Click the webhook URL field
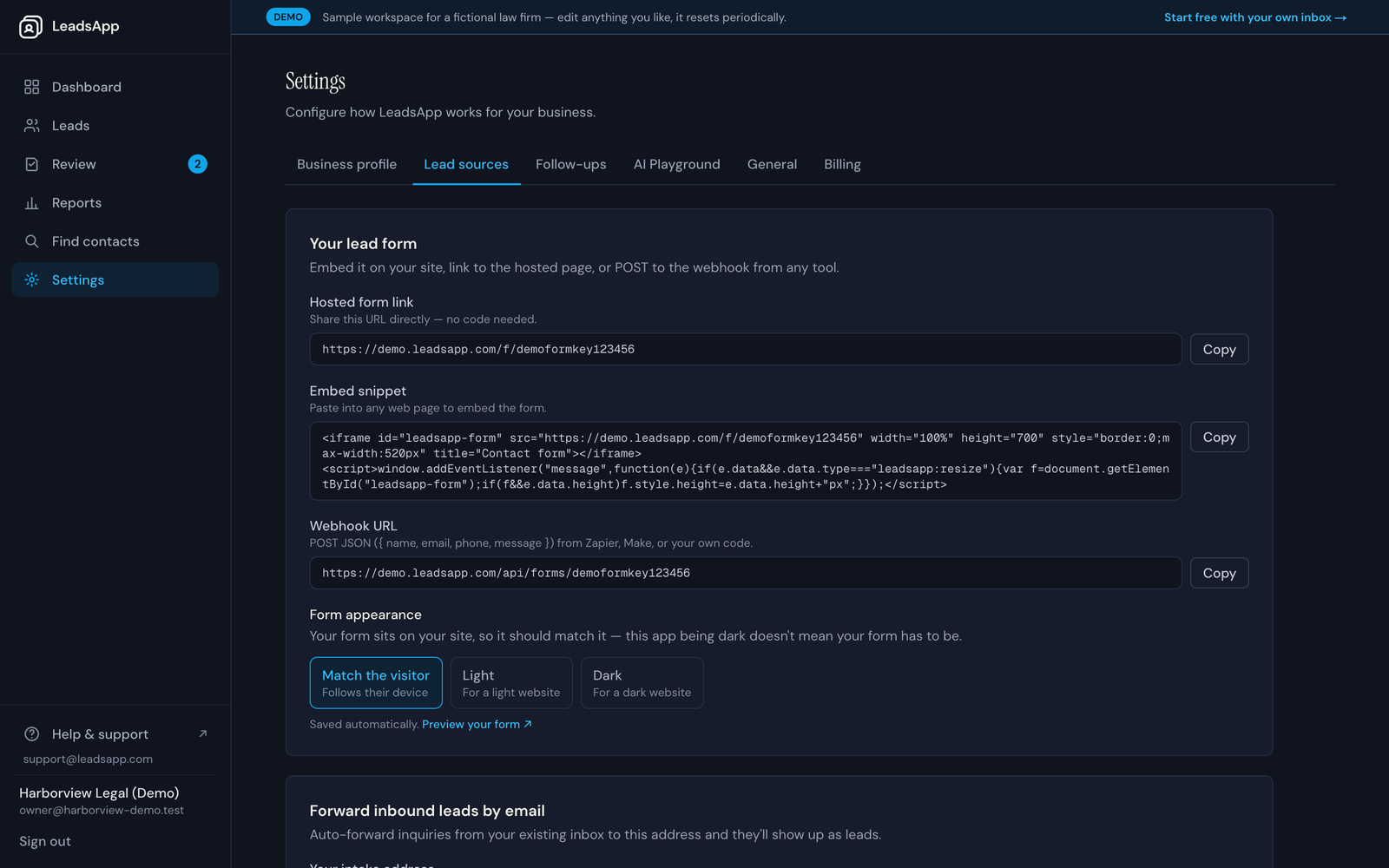 [746, 573]
